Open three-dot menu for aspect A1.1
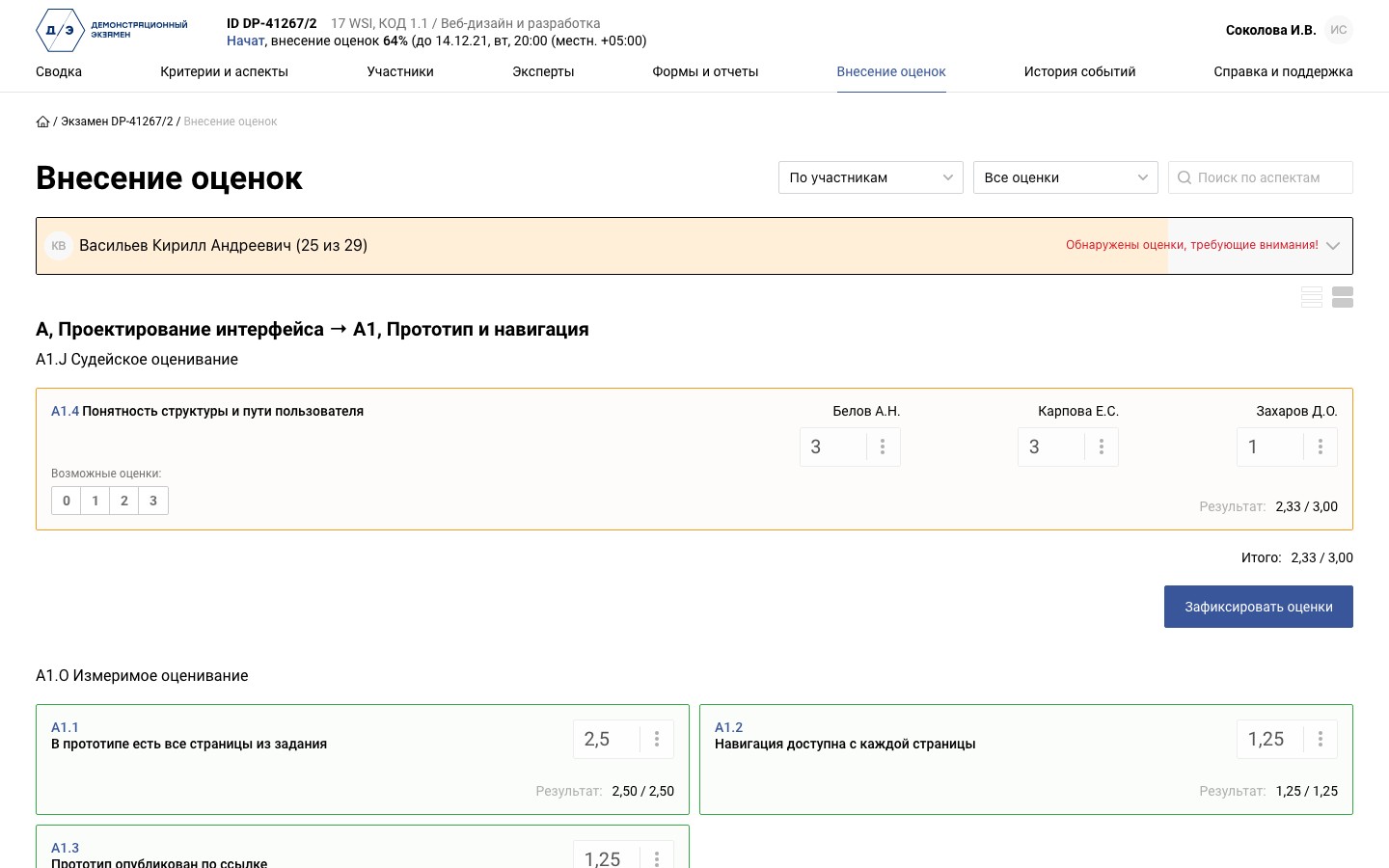Screen dimensions: 1389x868 tap(657, 739)
